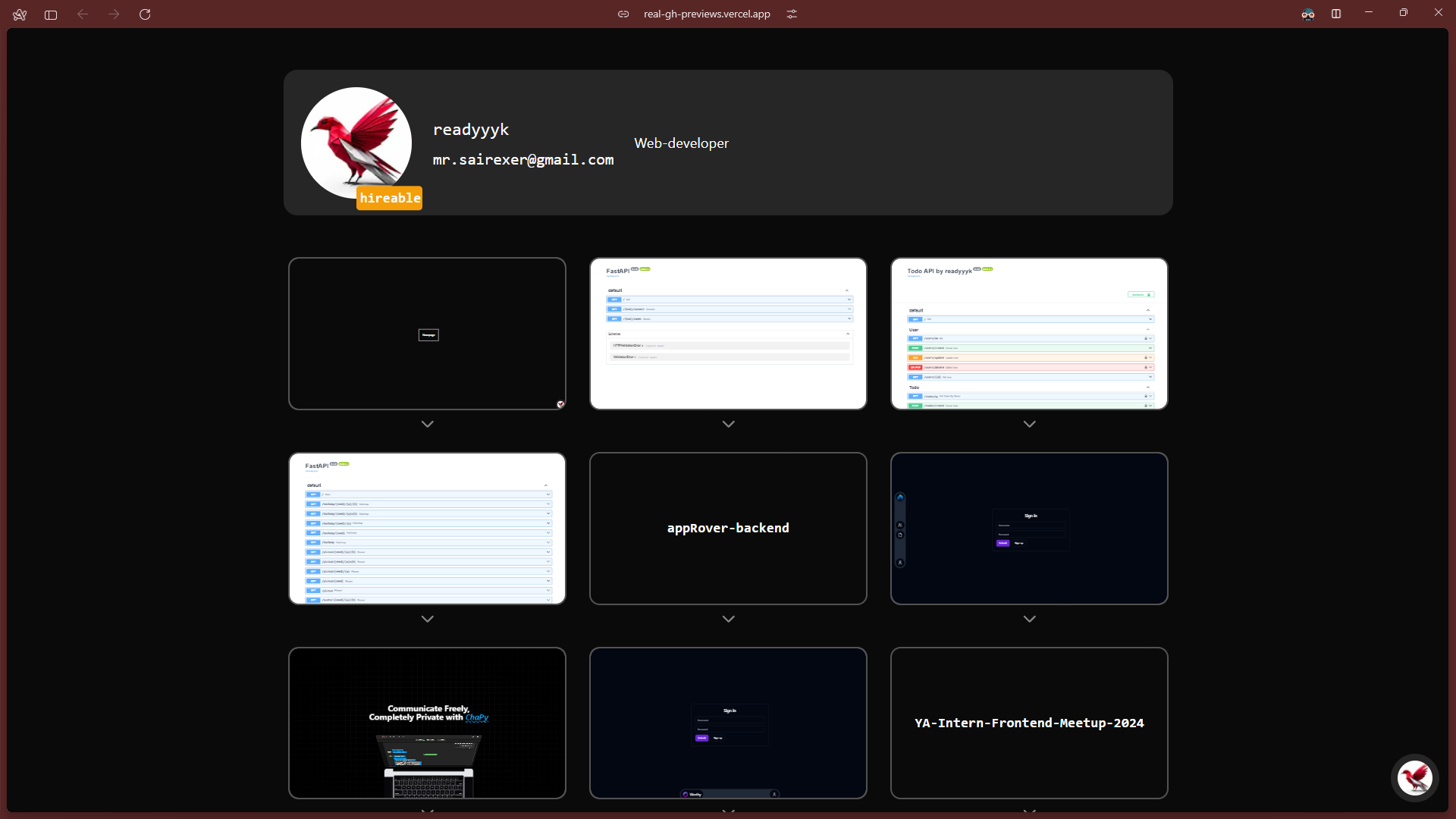Open the ChaPy project thumbnail
The image size is (1456, 819).
(x=427, y=723)
